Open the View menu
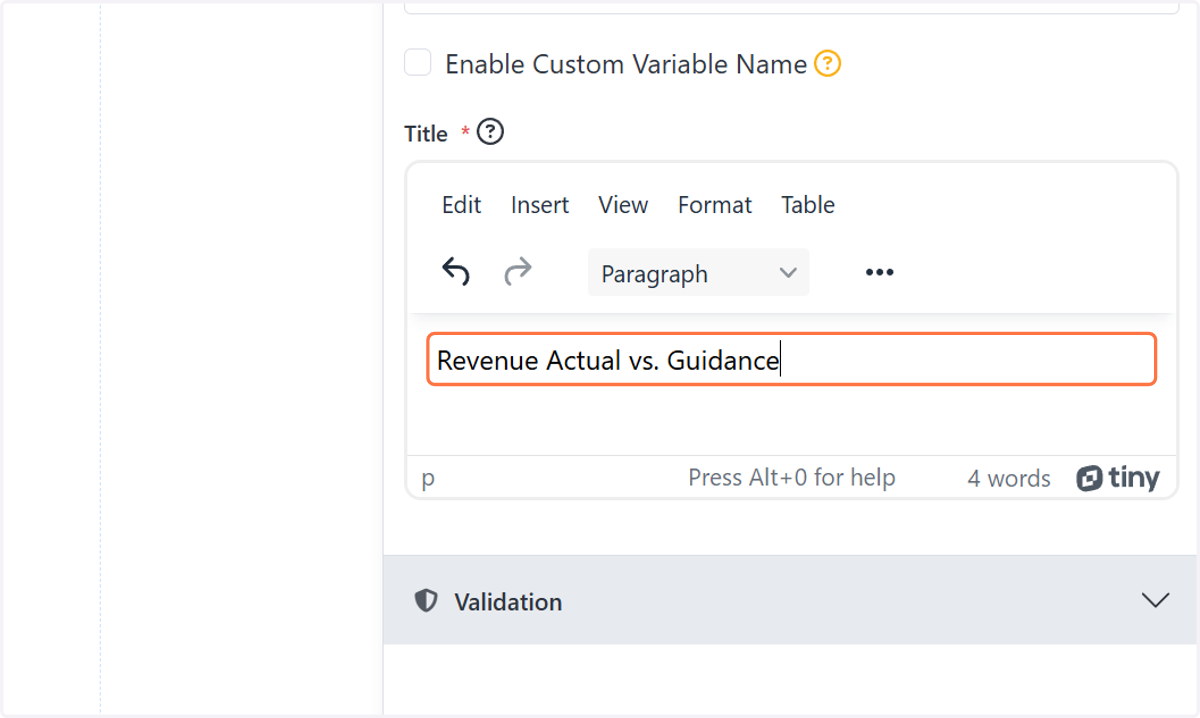This screenshot has width=1200, height=718. 623,205
